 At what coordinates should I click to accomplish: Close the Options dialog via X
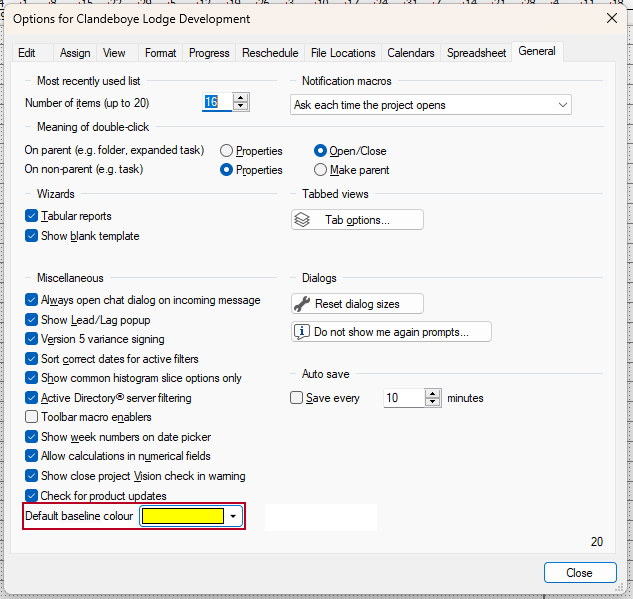(x=612, y=19)
